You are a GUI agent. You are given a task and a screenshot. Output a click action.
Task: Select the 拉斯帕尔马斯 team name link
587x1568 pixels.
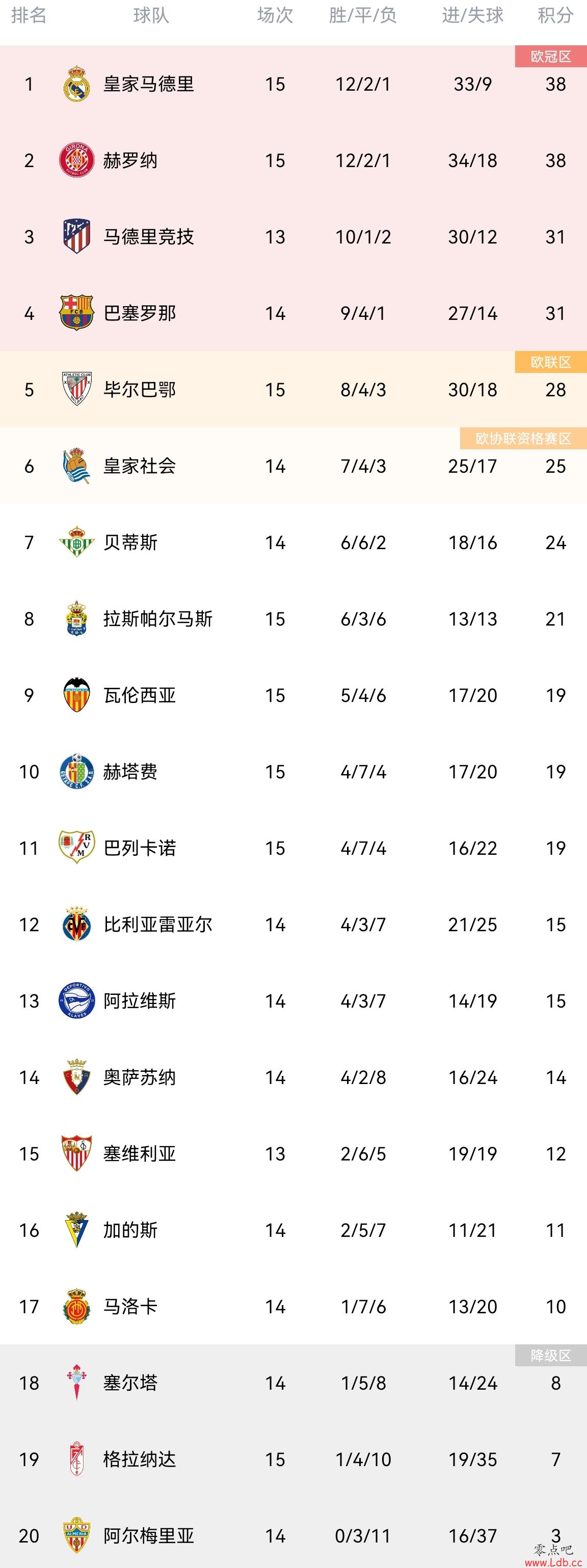click(158, 619)
